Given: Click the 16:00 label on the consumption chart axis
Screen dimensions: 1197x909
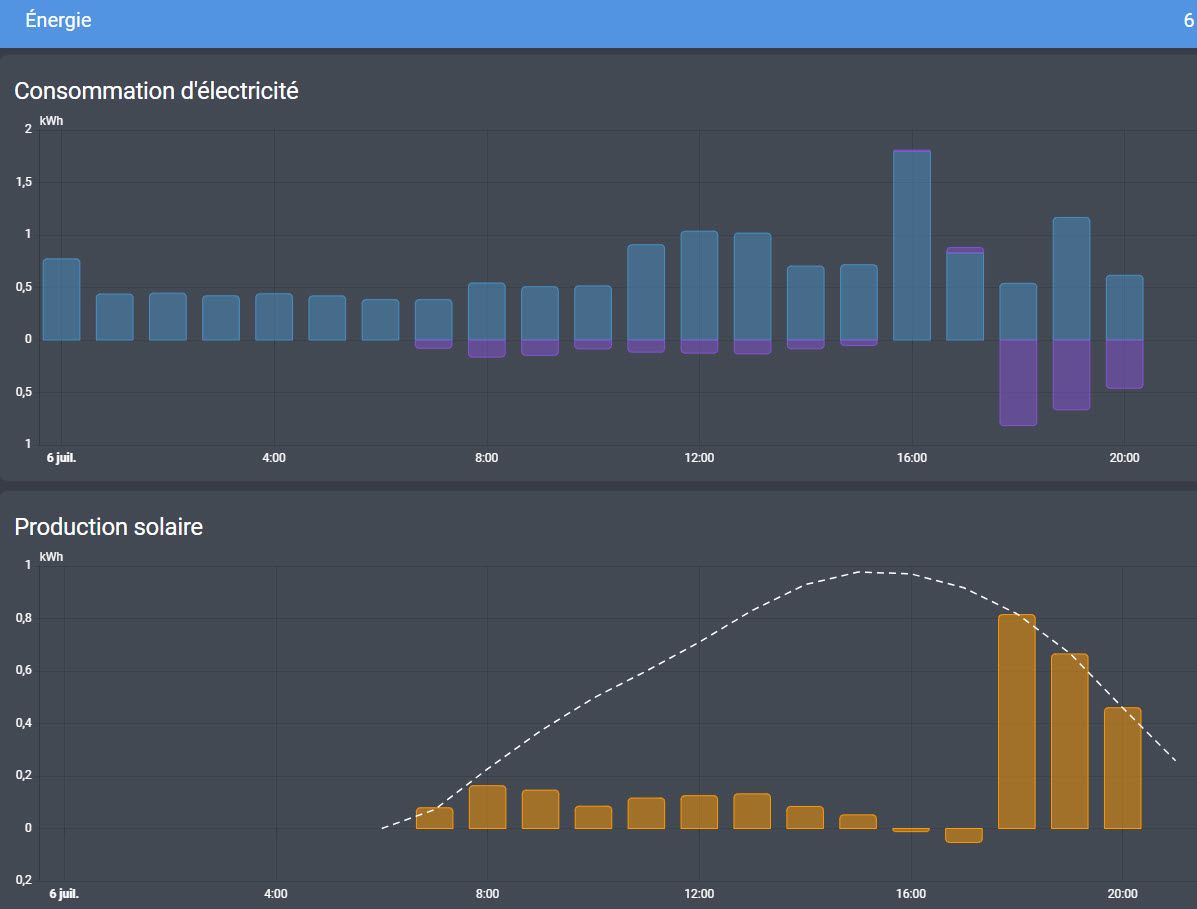Looking at the screenshot, I should 911,458.
